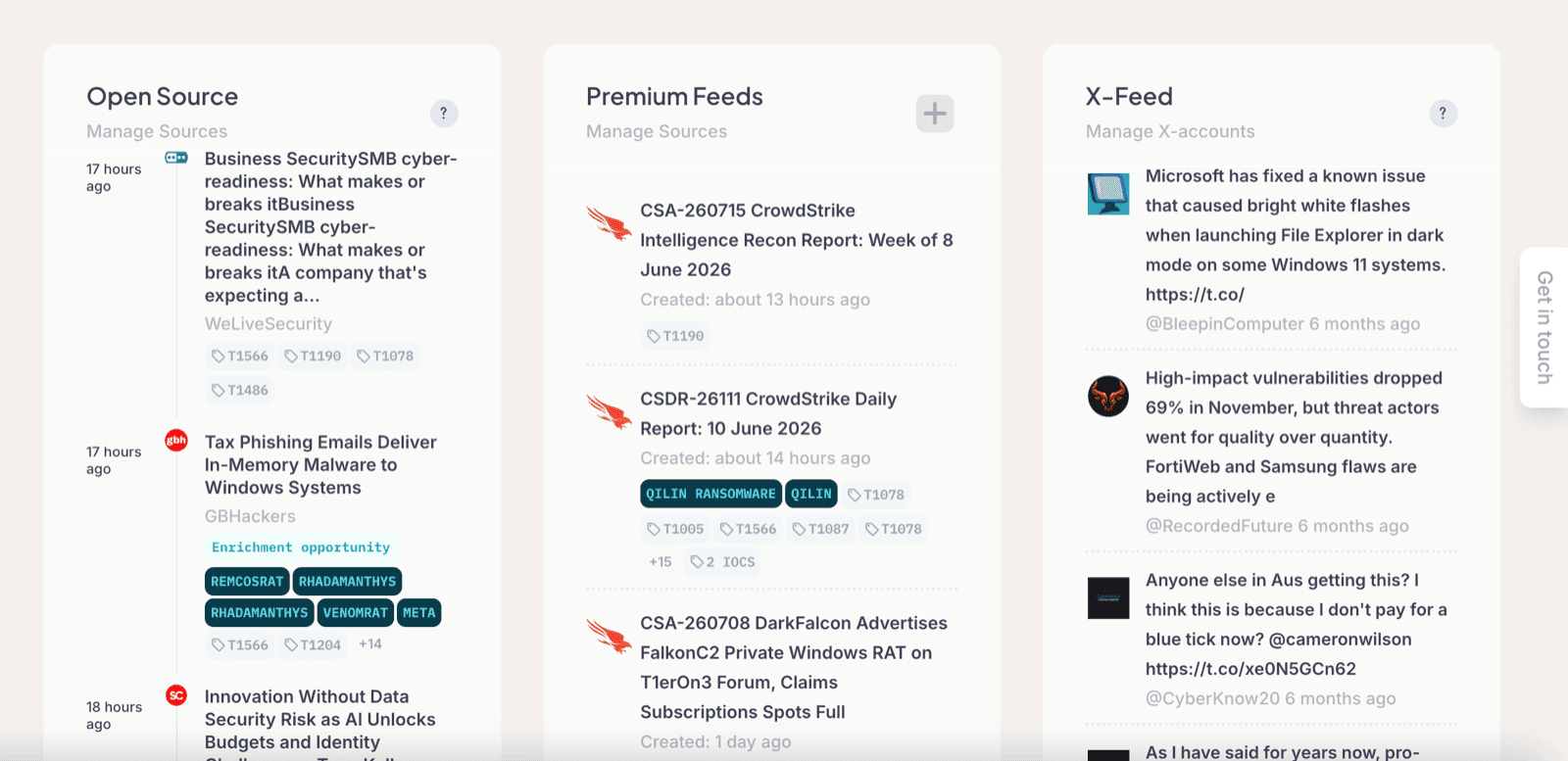This screenshot has height=761, width=1568.
Task: Click the WeLiveSecurity source name
Action: (x=269, y=324)
